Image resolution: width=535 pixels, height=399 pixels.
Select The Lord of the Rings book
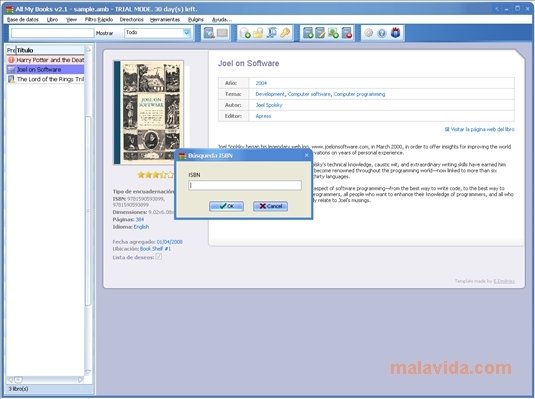point(45,79)
